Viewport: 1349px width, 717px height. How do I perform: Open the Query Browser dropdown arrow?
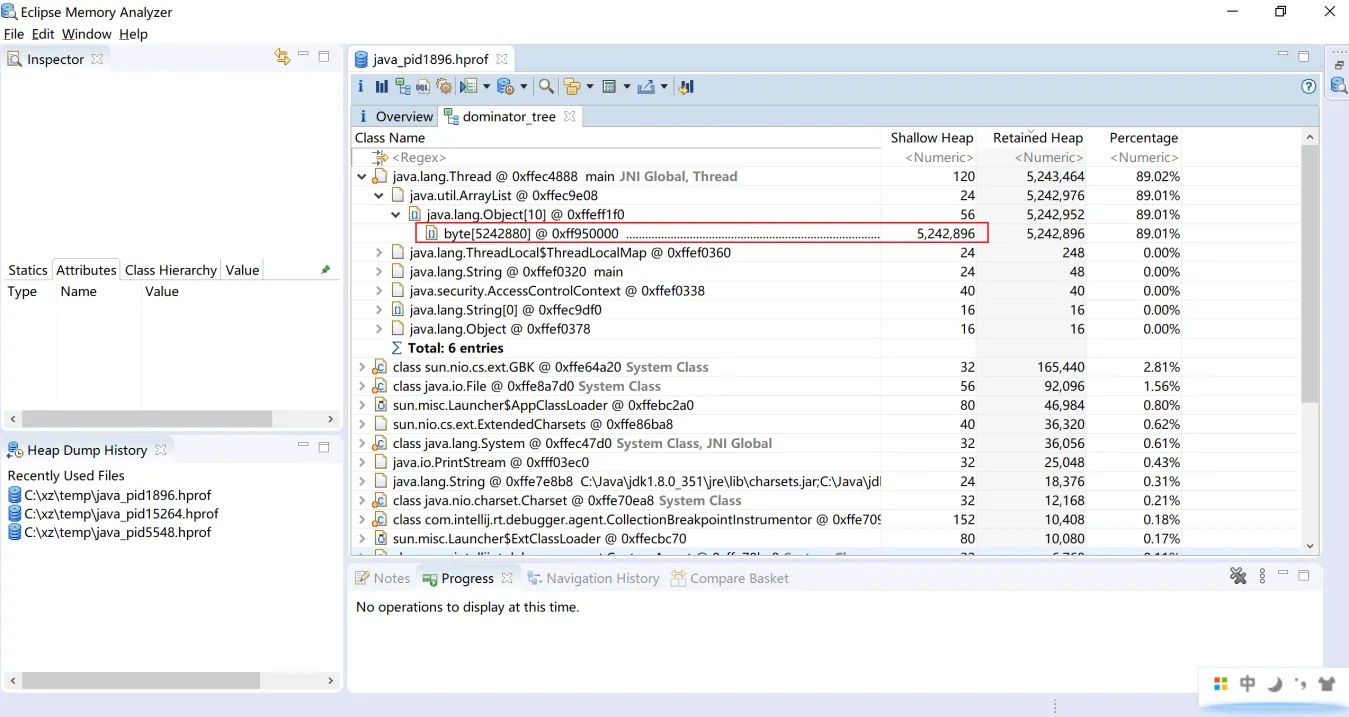pyautogui.click(x=524, y=87)
